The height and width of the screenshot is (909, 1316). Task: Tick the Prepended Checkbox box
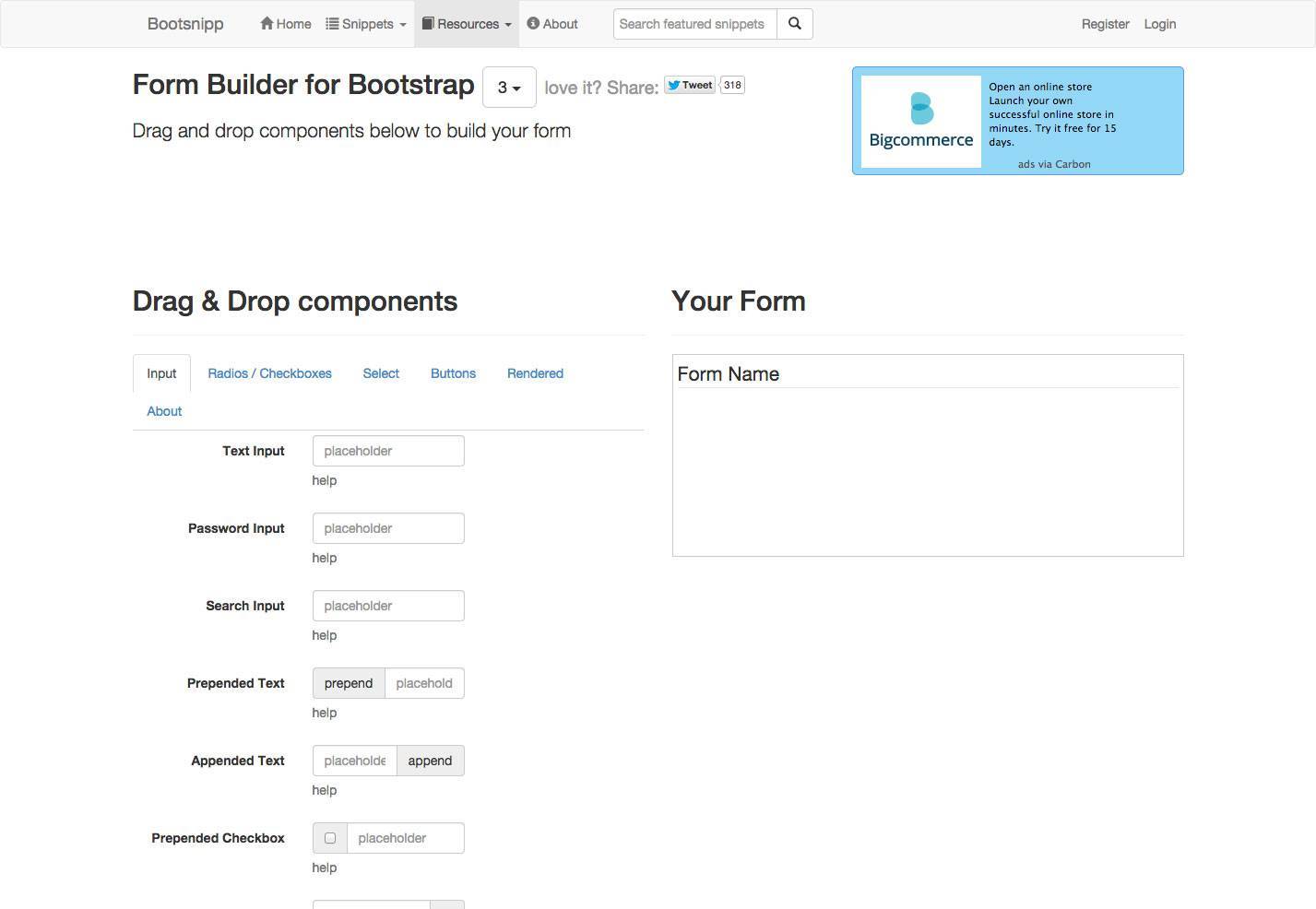[x=330, y=838]
